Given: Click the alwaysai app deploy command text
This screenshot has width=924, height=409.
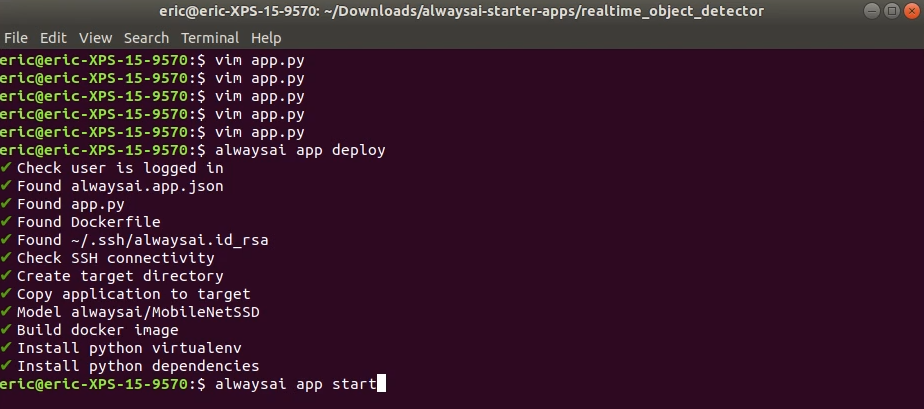Looking at the screenshot, I should 300,150.
